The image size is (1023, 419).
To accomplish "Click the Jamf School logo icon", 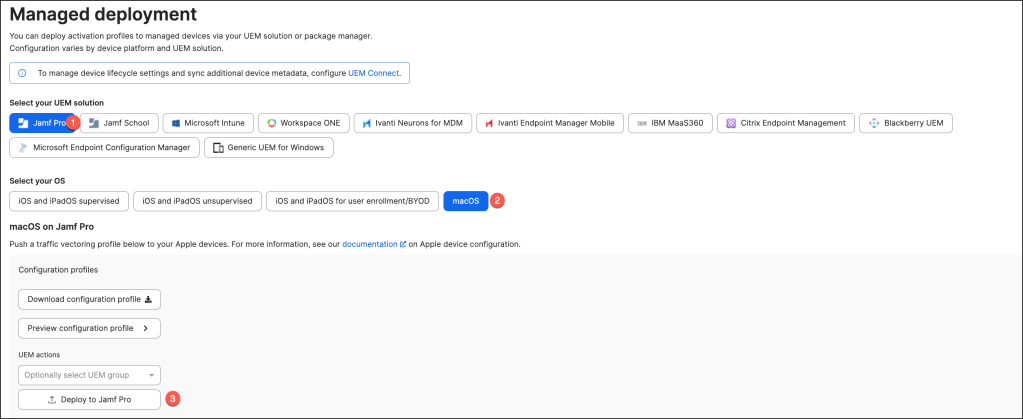I will [x=95, y=123].
